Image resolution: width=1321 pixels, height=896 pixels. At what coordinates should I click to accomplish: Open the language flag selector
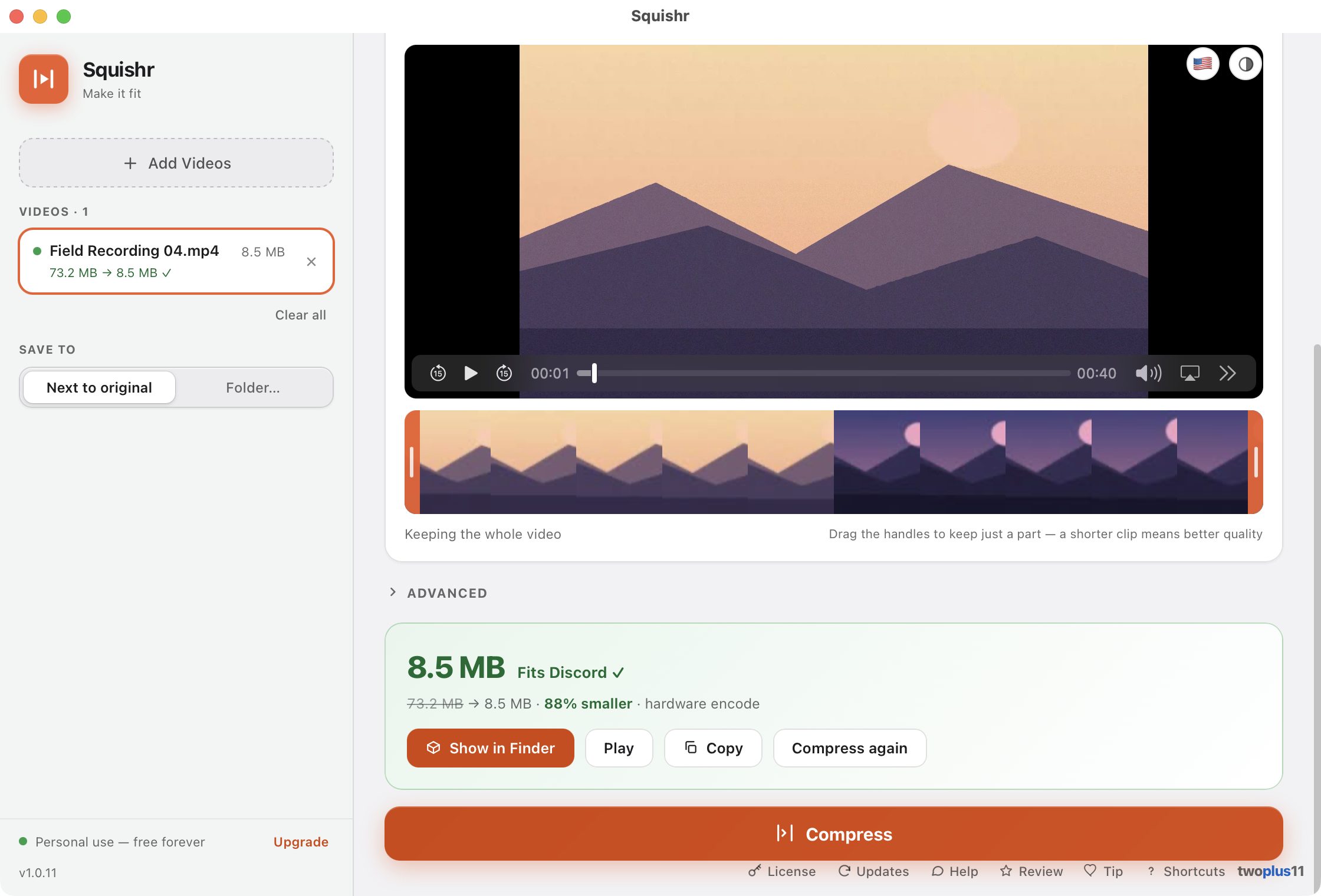(x=1202, y=64)
